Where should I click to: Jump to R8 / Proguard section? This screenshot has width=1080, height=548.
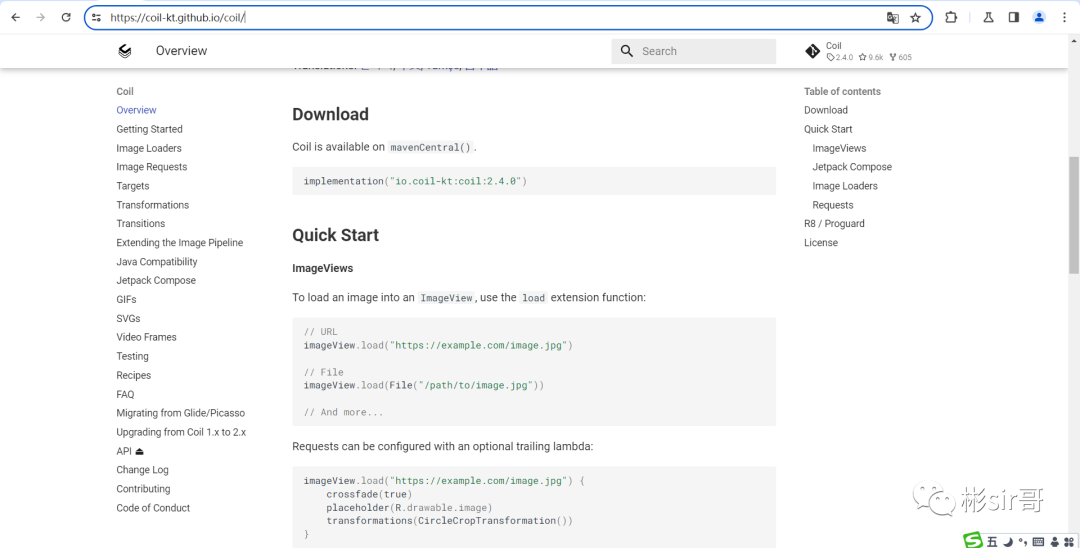point(834,224)
